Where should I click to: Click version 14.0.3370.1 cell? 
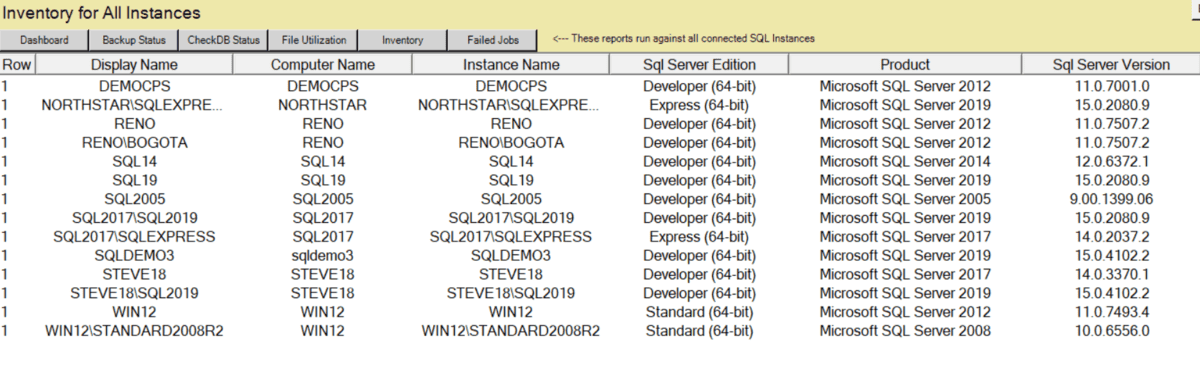pos(1111,275)
